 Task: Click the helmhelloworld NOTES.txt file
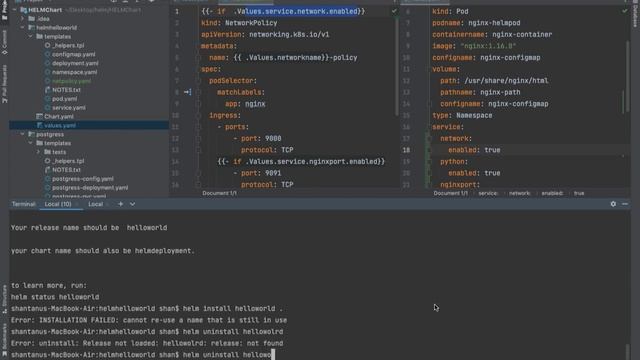click(66, 90)
